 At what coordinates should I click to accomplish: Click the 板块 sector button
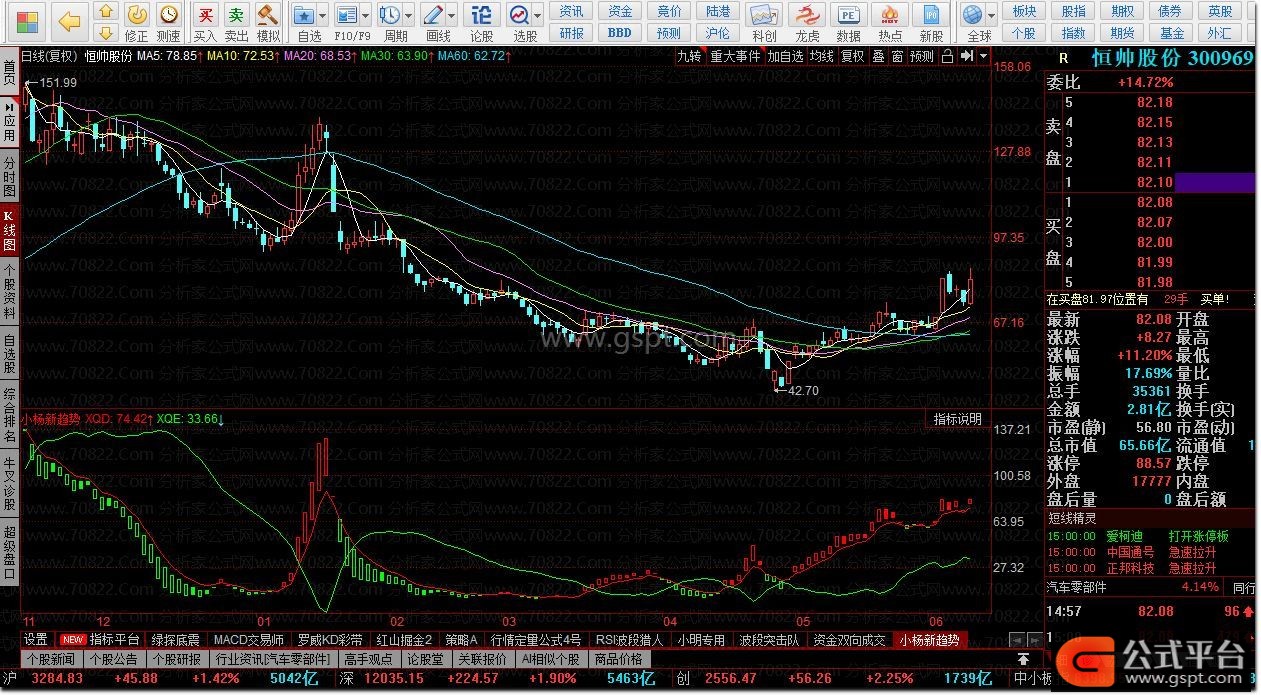click(x=1024, y=11)
